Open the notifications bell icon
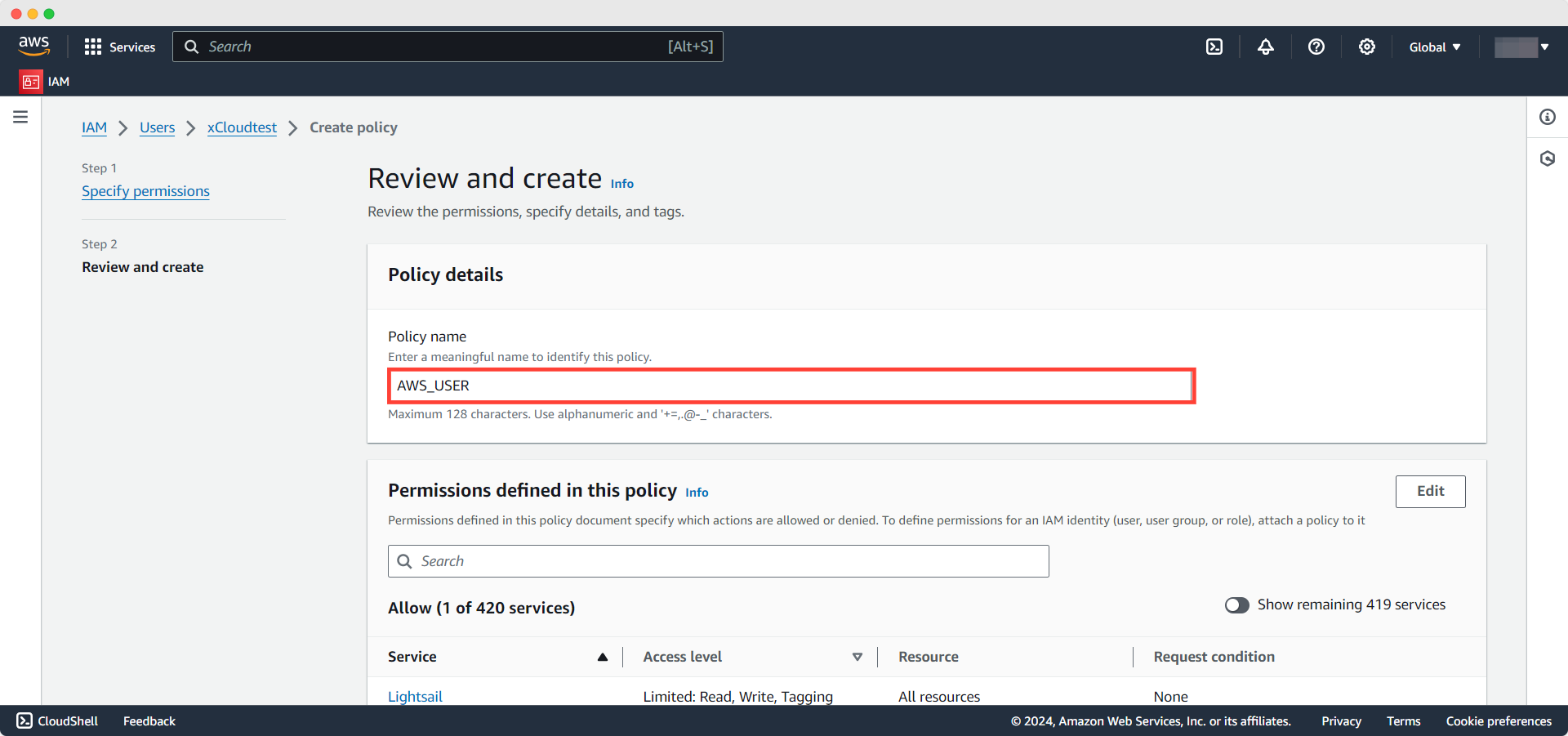Screen dimensions: 1568x736 click(1265, 47)
